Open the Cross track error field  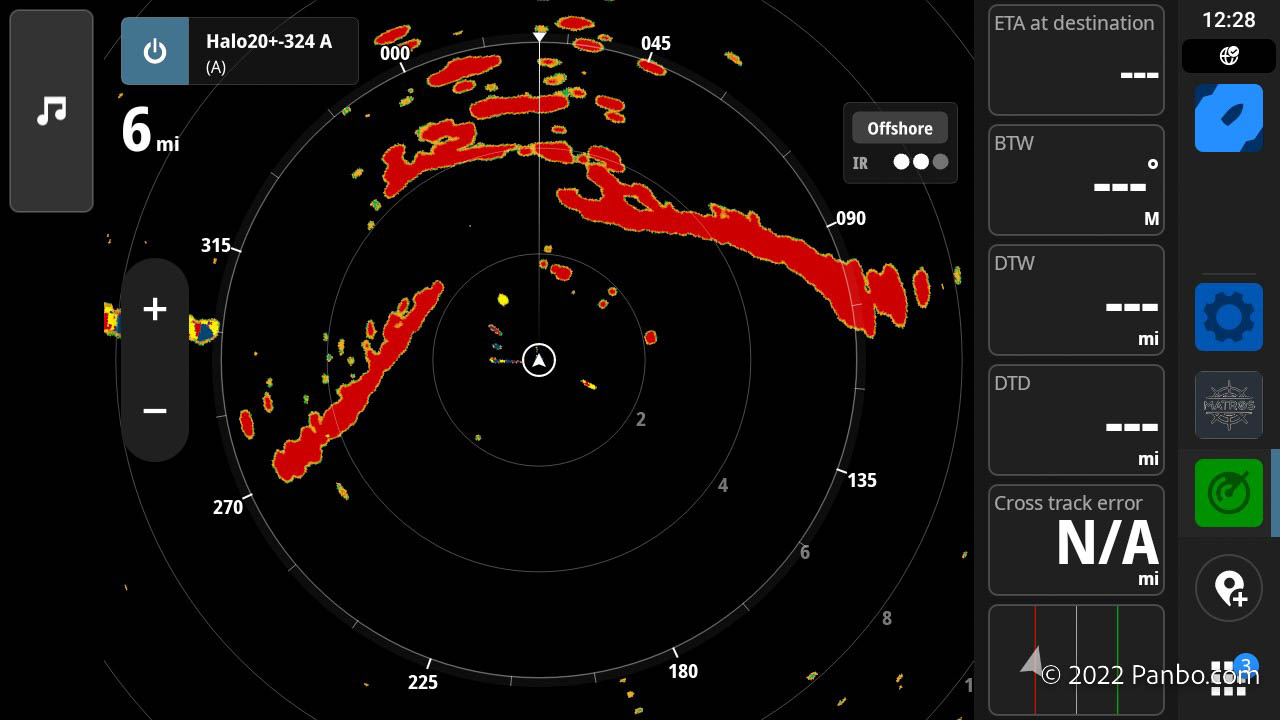(x=1076, y=540)
